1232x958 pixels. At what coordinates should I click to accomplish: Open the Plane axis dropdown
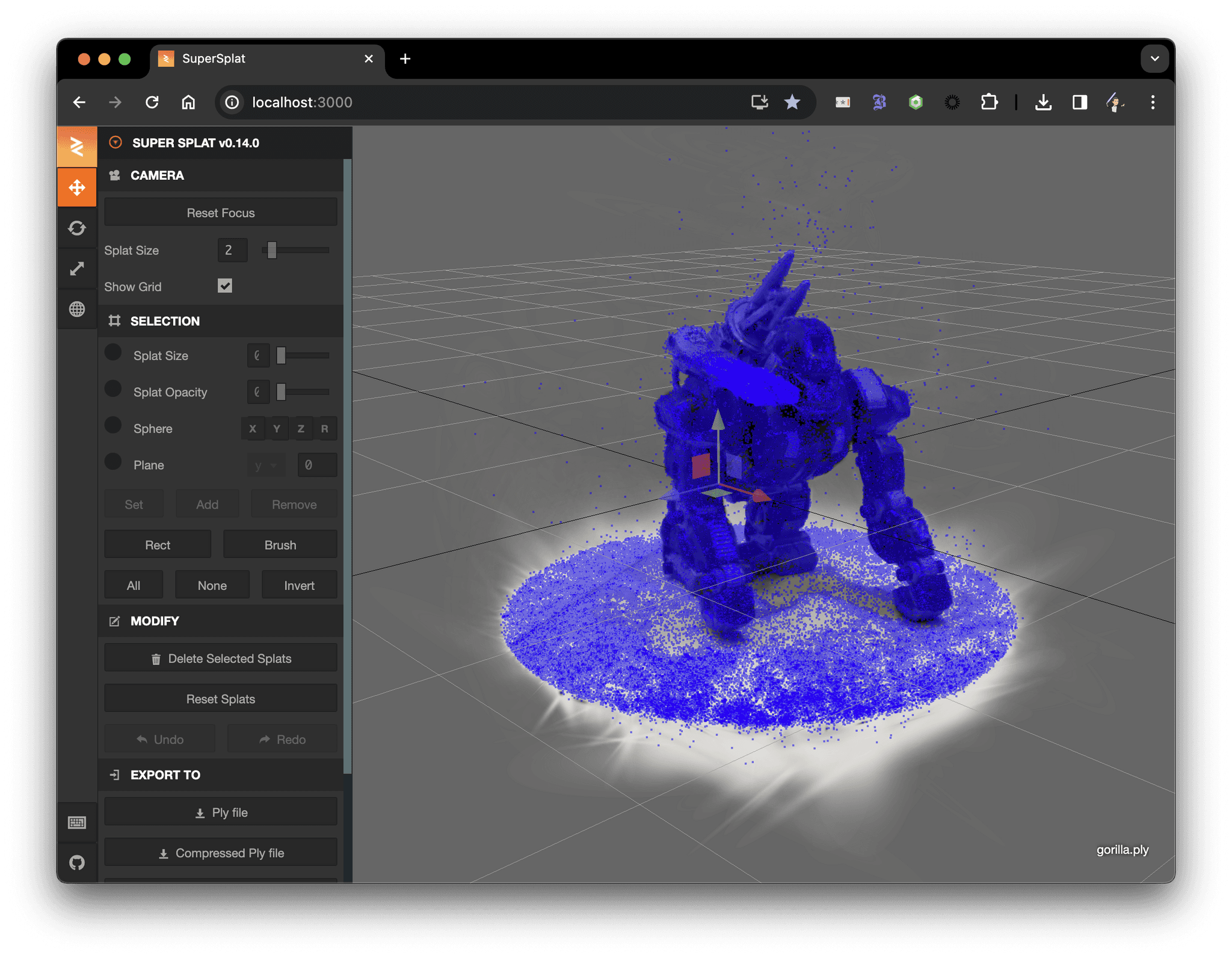pyautogui.click(x=266, y=465)
